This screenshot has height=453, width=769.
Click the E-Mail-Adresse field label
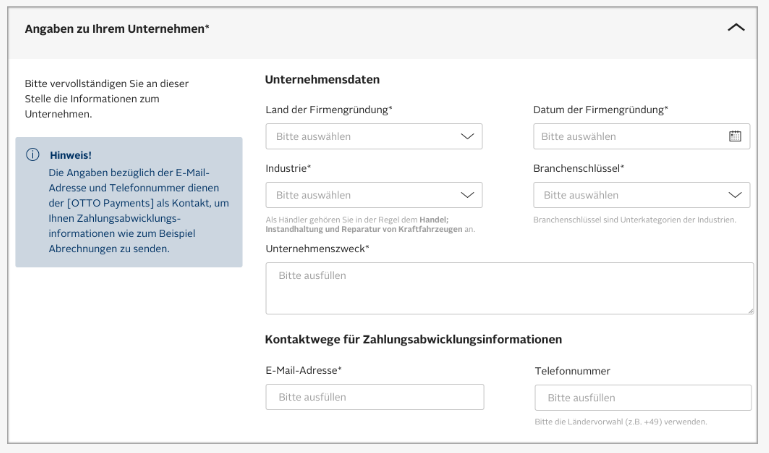[x=303, y=370]
